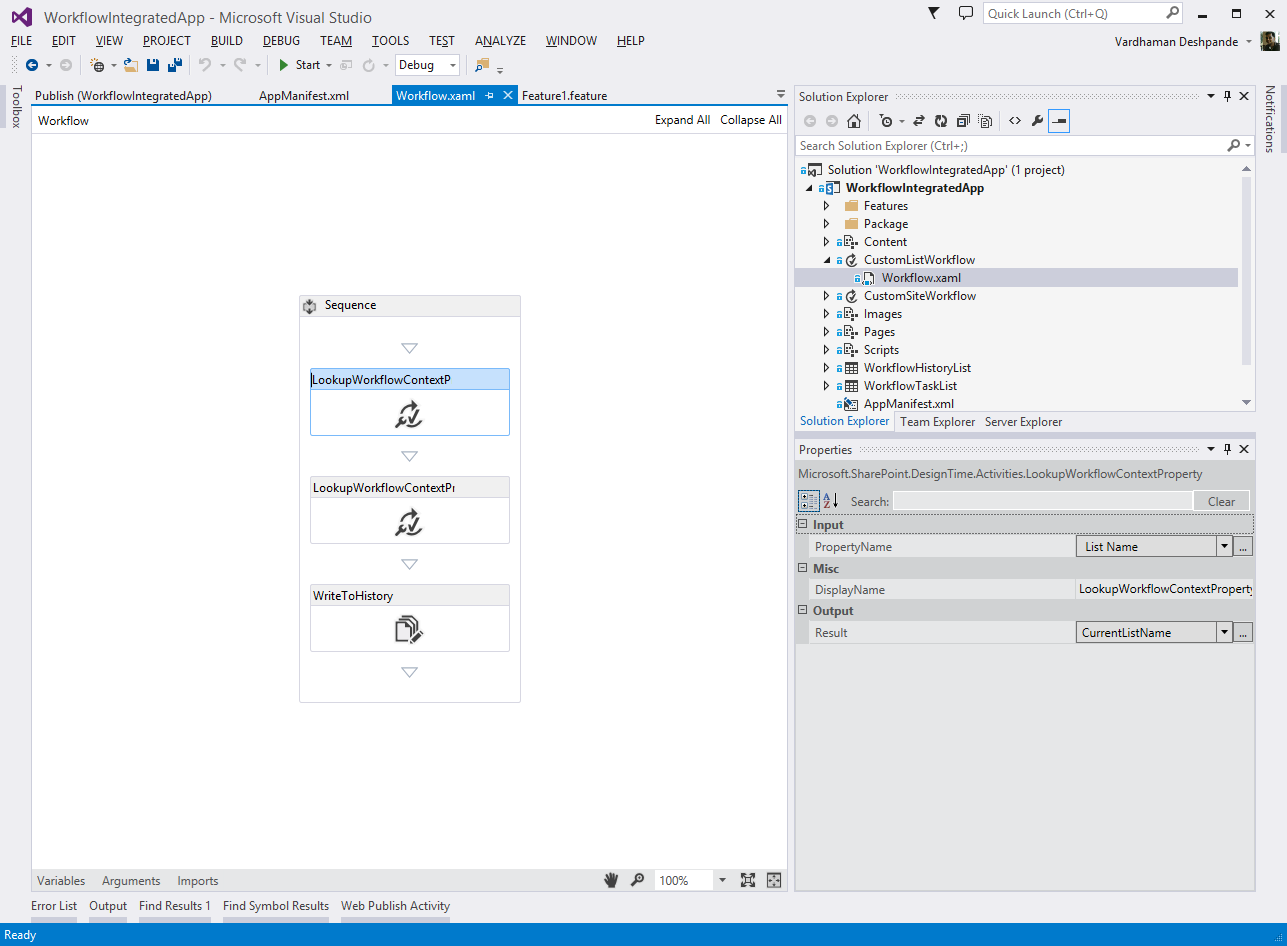
Task: Toggle Categorized view in Properties panel
Action: tap(809, 501)
